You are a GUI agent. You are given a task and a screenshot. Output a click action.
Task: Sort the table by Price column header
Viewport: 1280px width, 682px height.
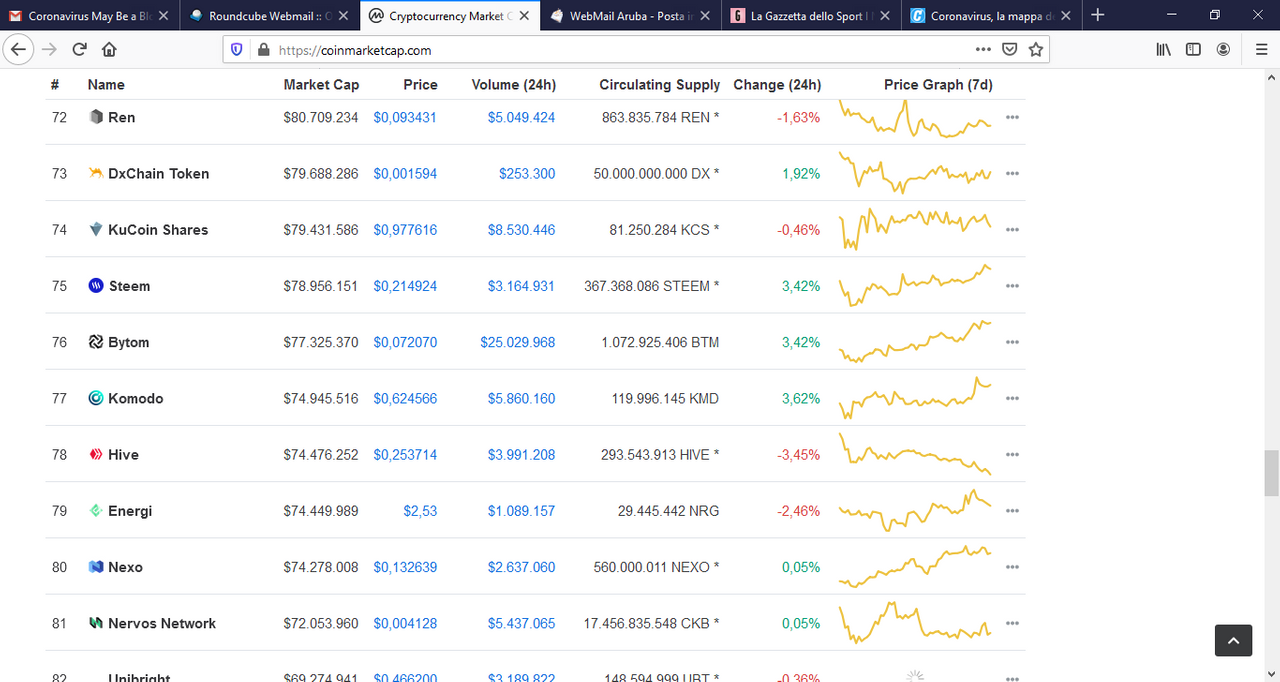420,85
